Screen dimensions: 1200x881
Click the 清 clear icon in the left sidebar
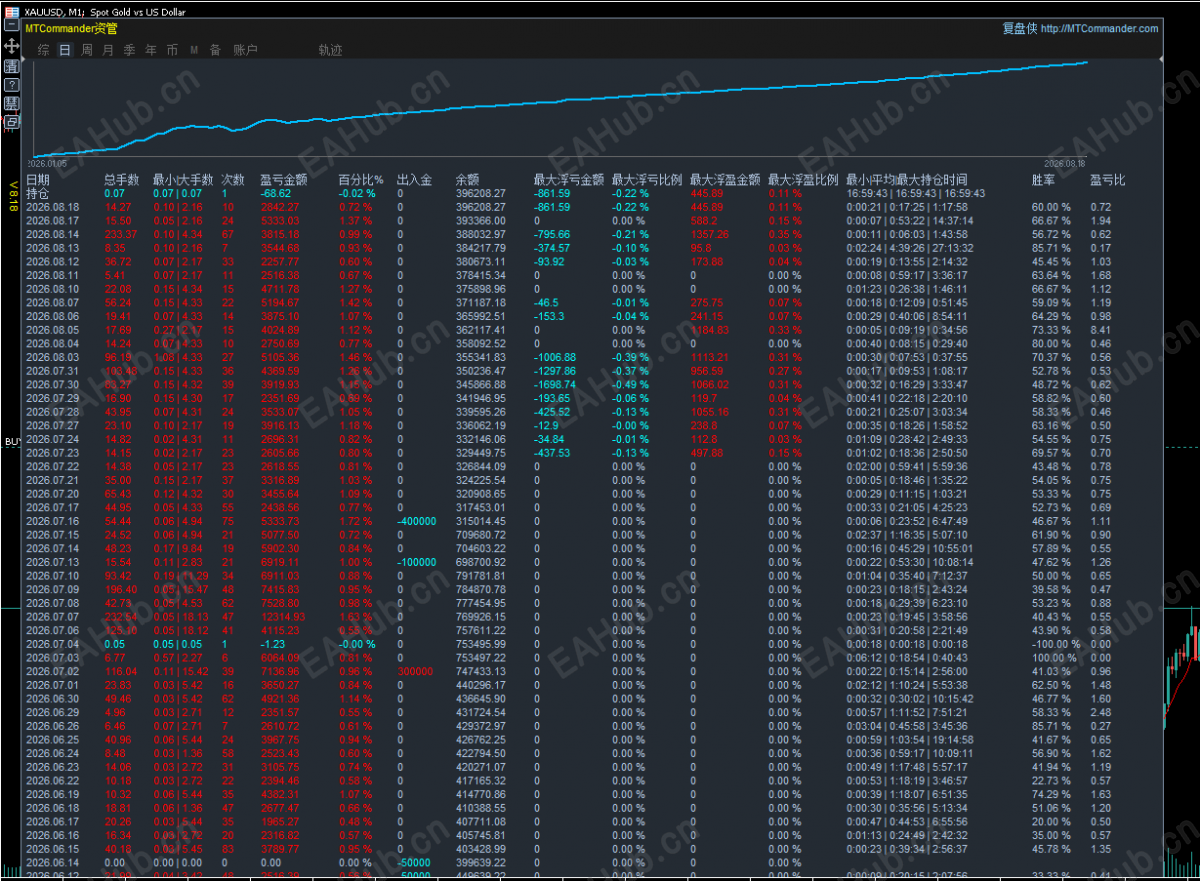pyautogui.click(x=12, y=66)
